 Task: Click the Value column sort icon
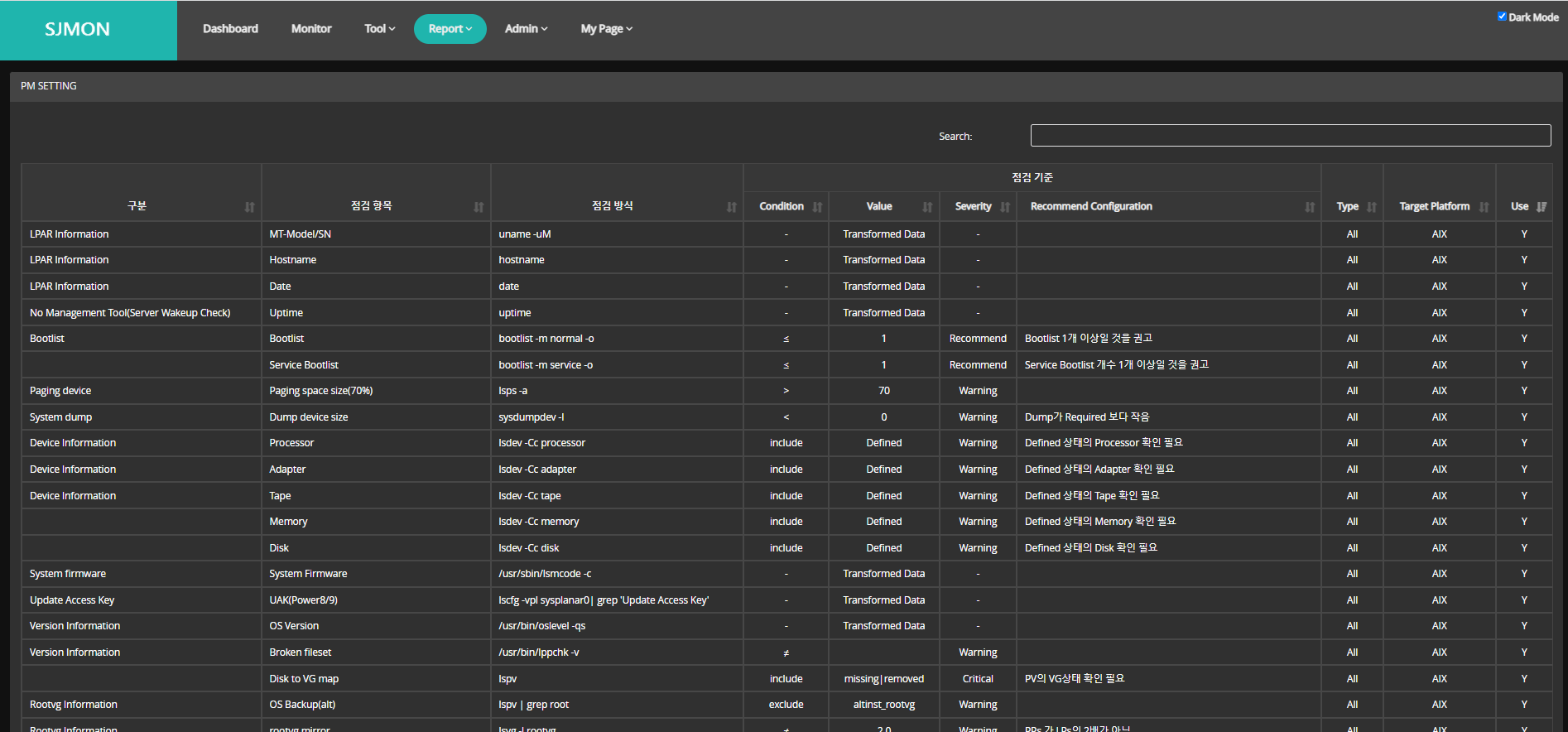point(927,207)
